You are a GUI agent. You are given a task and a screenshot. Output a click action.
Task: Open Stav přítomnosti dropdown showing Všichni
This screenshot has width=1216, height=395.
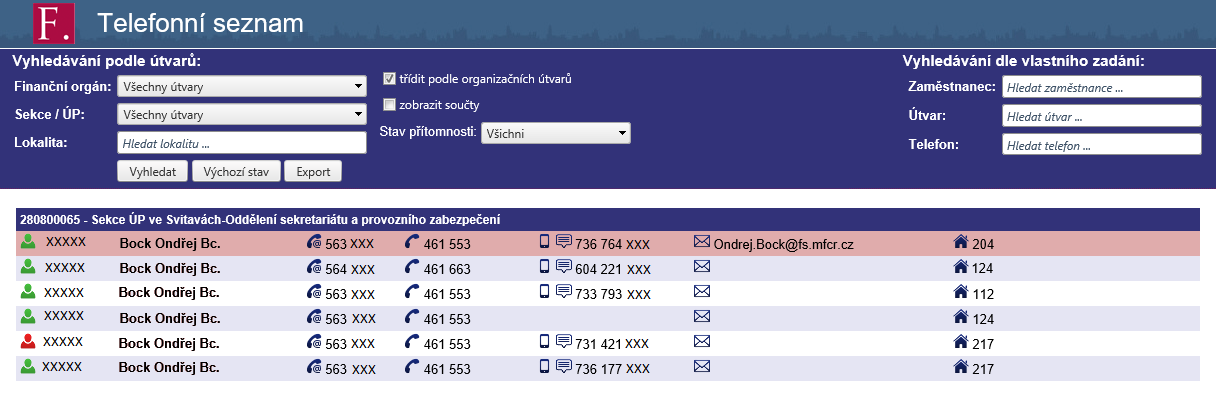tap(555, 133)
